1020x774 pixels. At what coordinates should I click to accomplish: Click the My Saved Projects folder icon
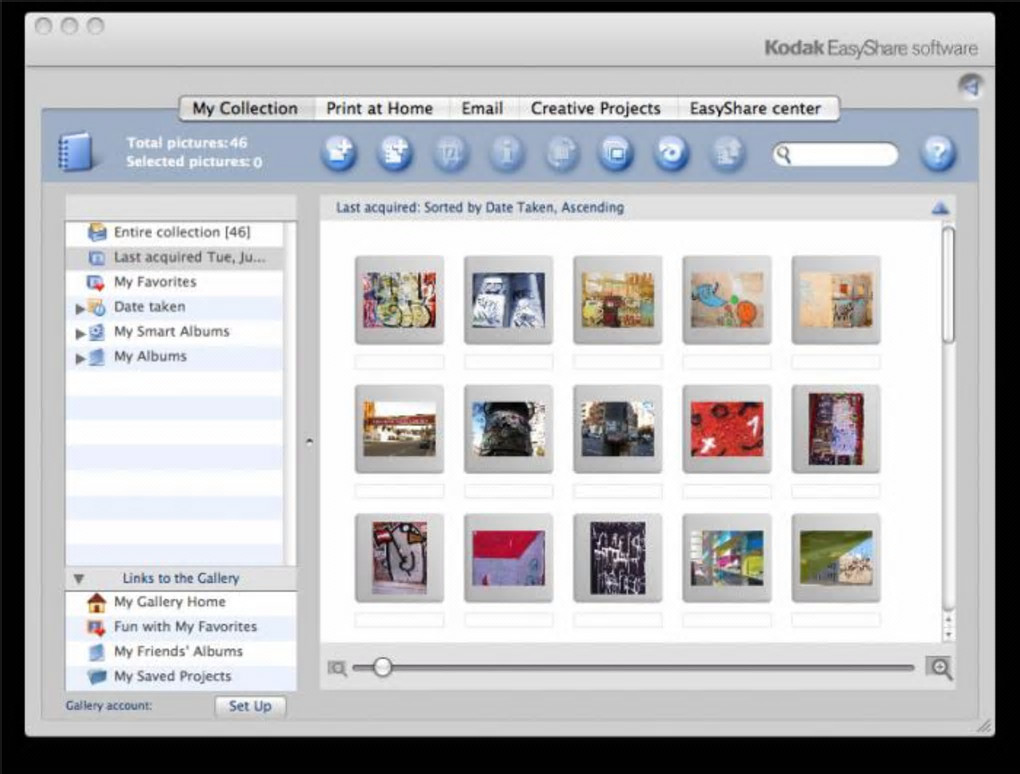point(96,676)
